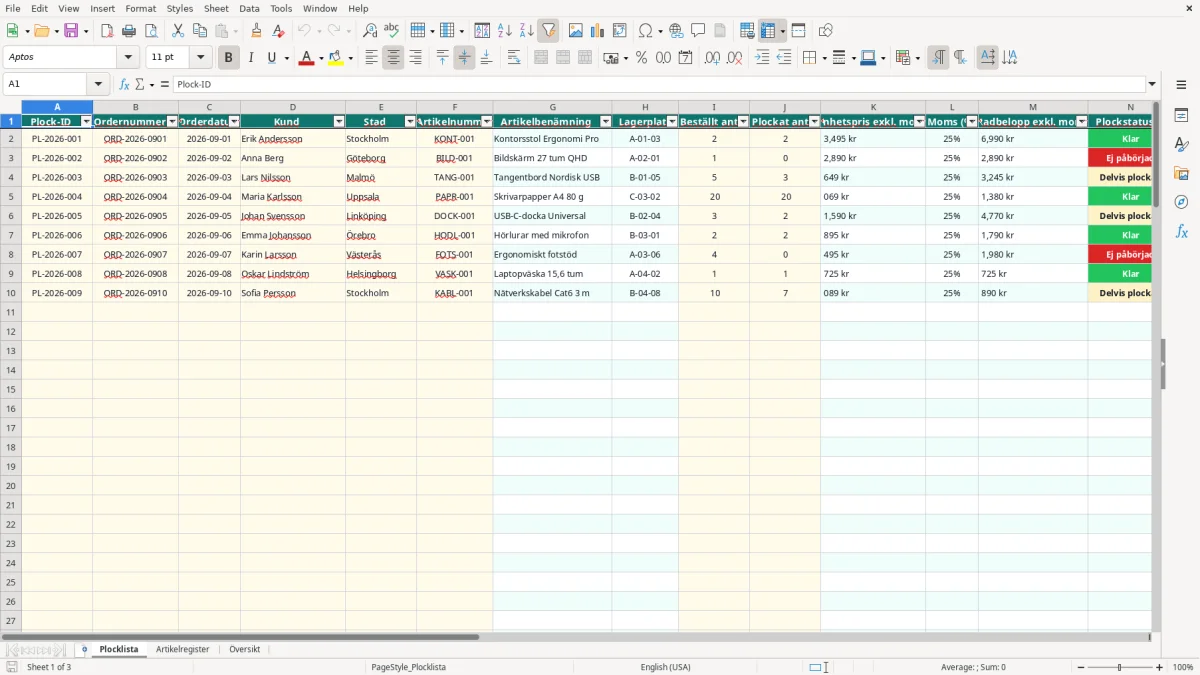The image size is (1200, 675).
Task: Format cells as percent
Action: pyautogui.click(x=642, y=58)
